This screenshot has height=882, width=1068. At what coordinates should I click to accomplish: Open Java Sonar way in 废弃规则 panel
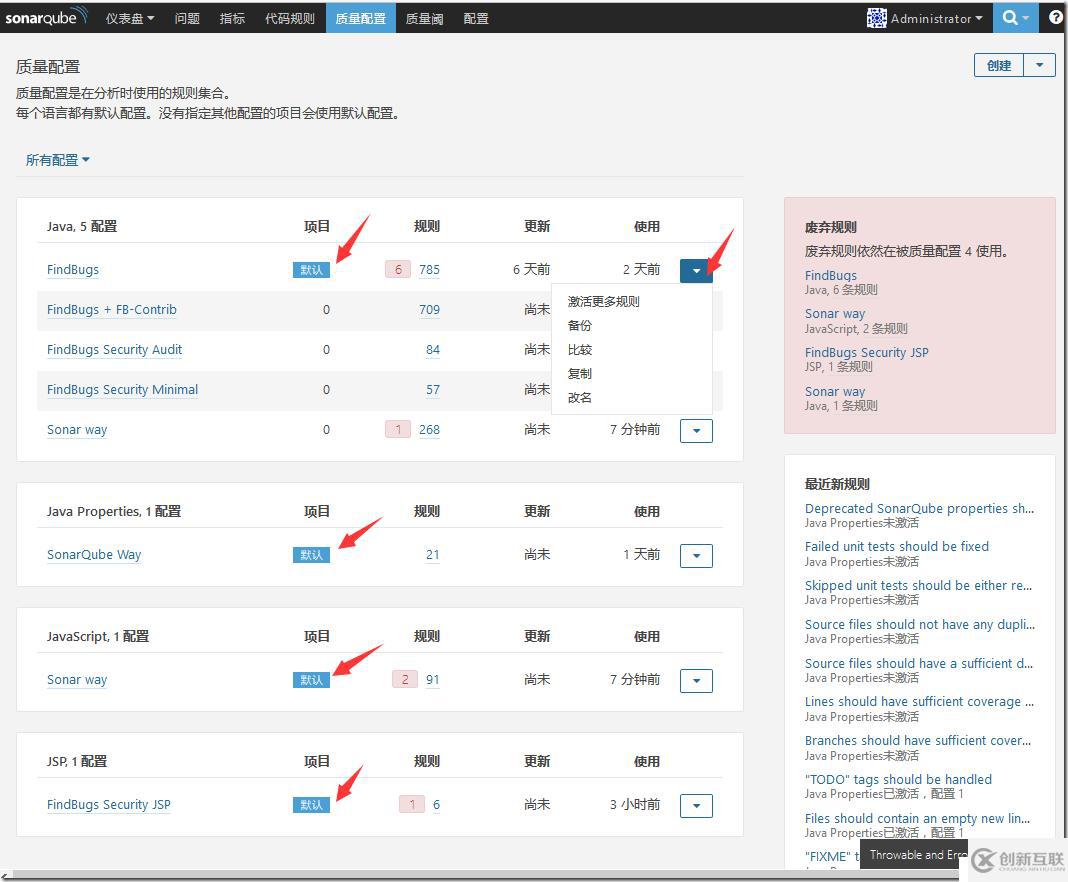(x=834, y=392)
